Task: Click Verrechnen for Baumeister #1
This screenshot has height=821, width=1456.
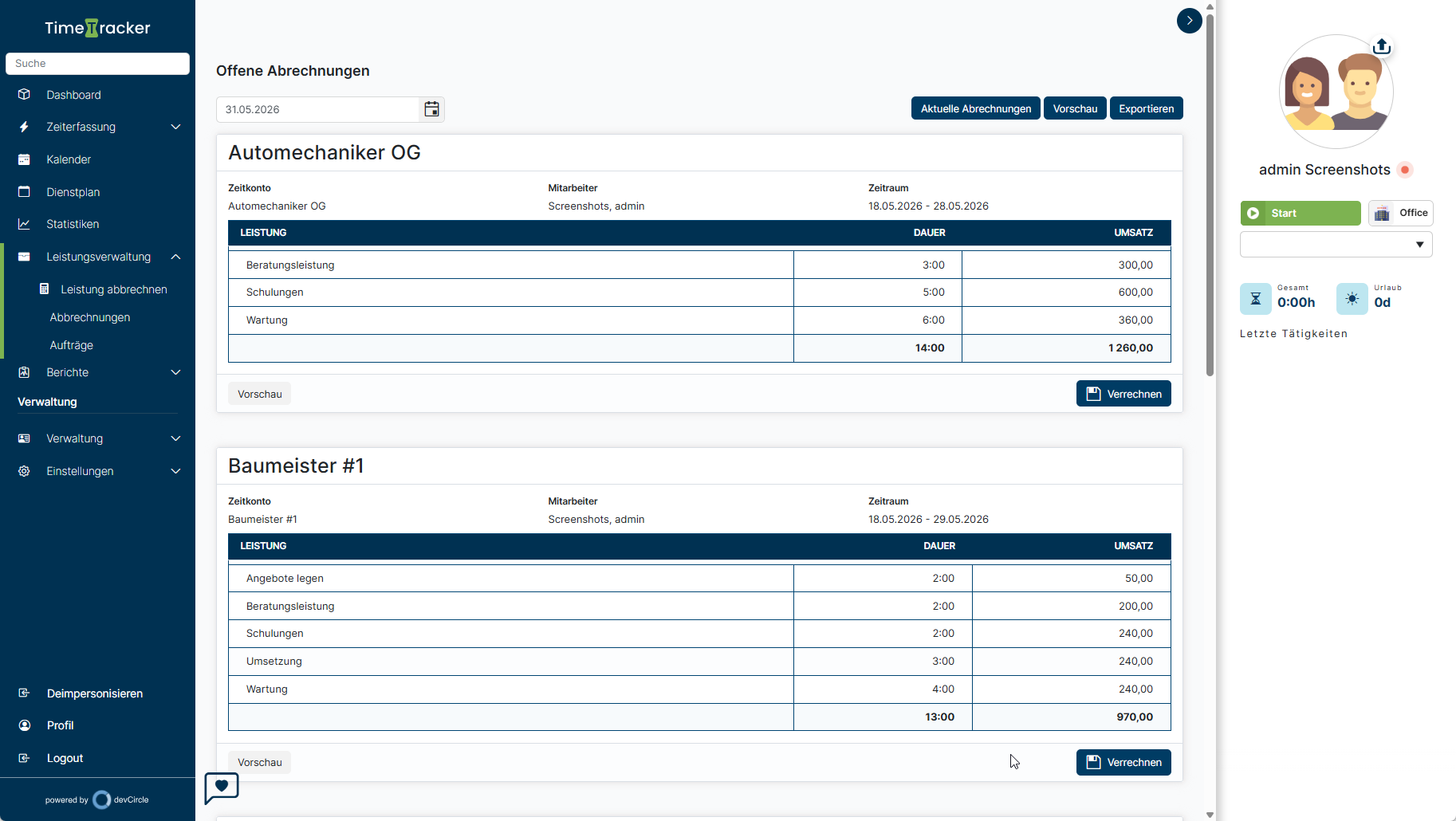Action: coord(1123,762)
